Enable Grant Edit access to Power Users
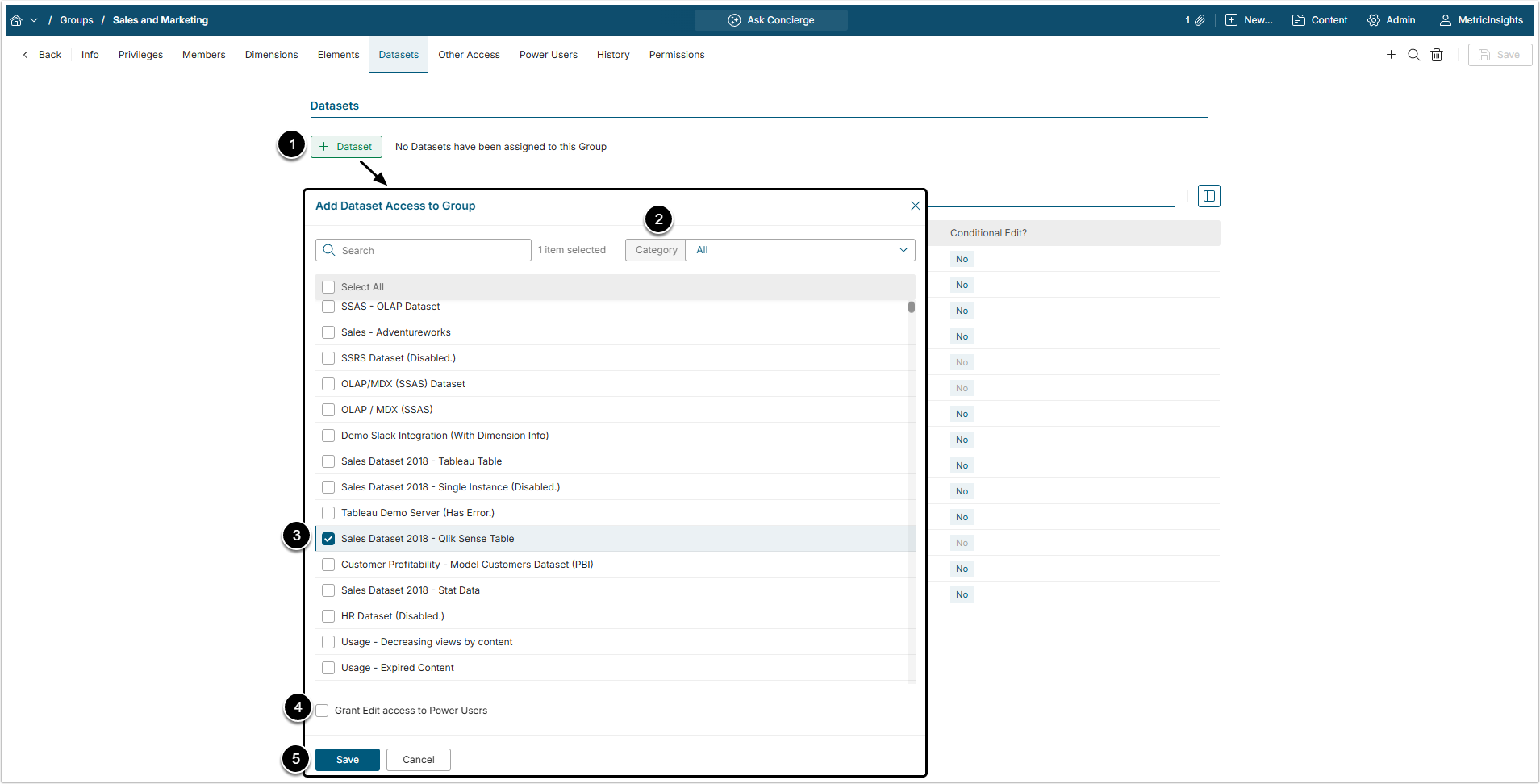 pyautogui.click(x=323, y=711)
